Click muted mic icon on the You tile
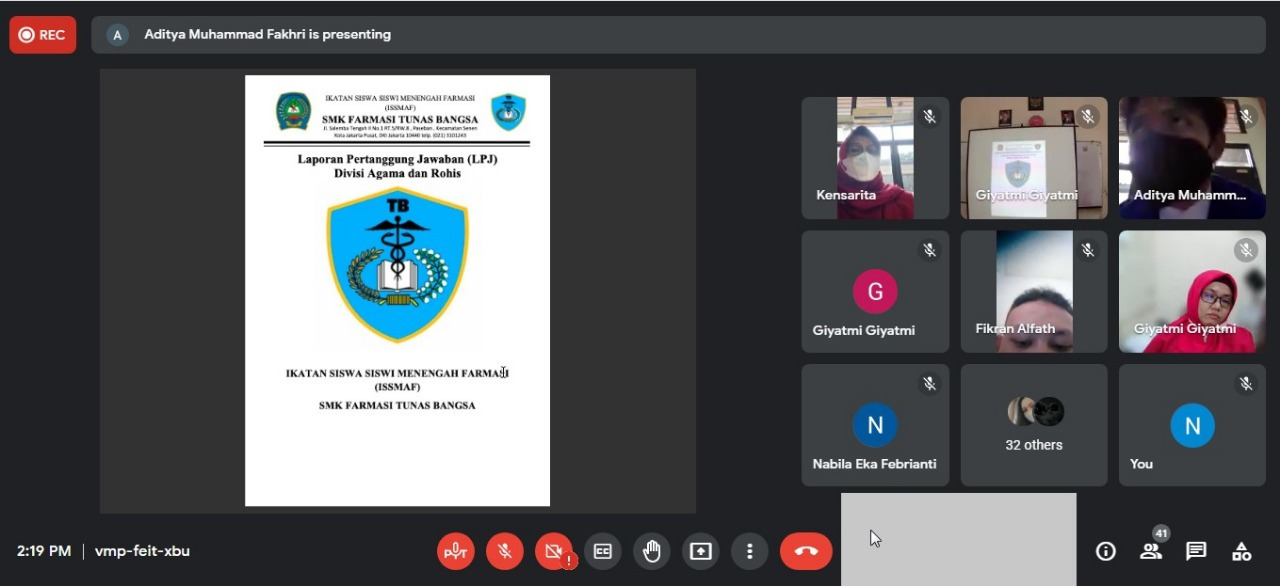1280x586 pixels. coord(1246,384)
